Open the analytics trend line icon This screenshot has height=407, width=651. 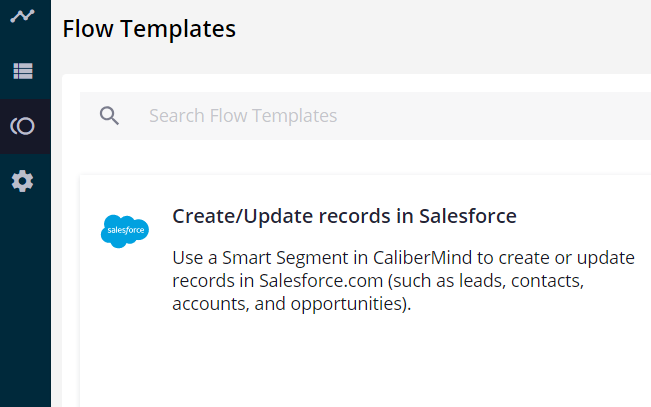22,17
